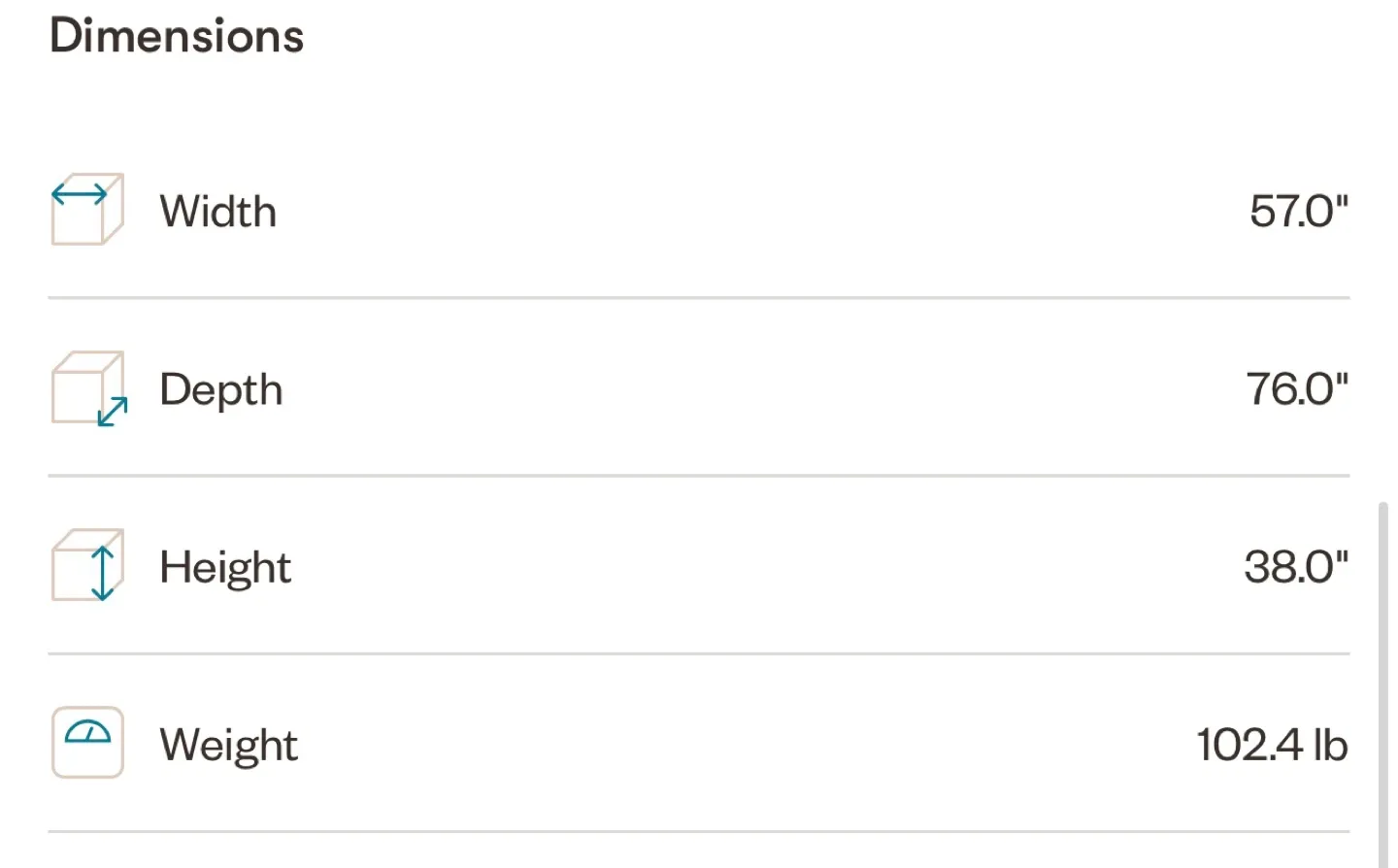Click the weight scale icon
Viewport: 1398px width, 868px height.
tap(87, 743)
